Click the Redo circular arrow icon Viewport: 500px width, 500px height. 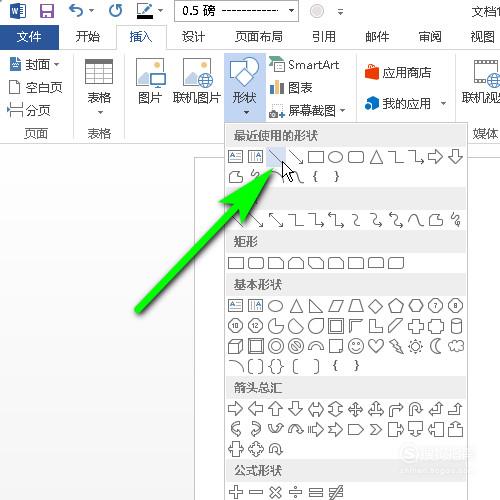coord(115,11)
